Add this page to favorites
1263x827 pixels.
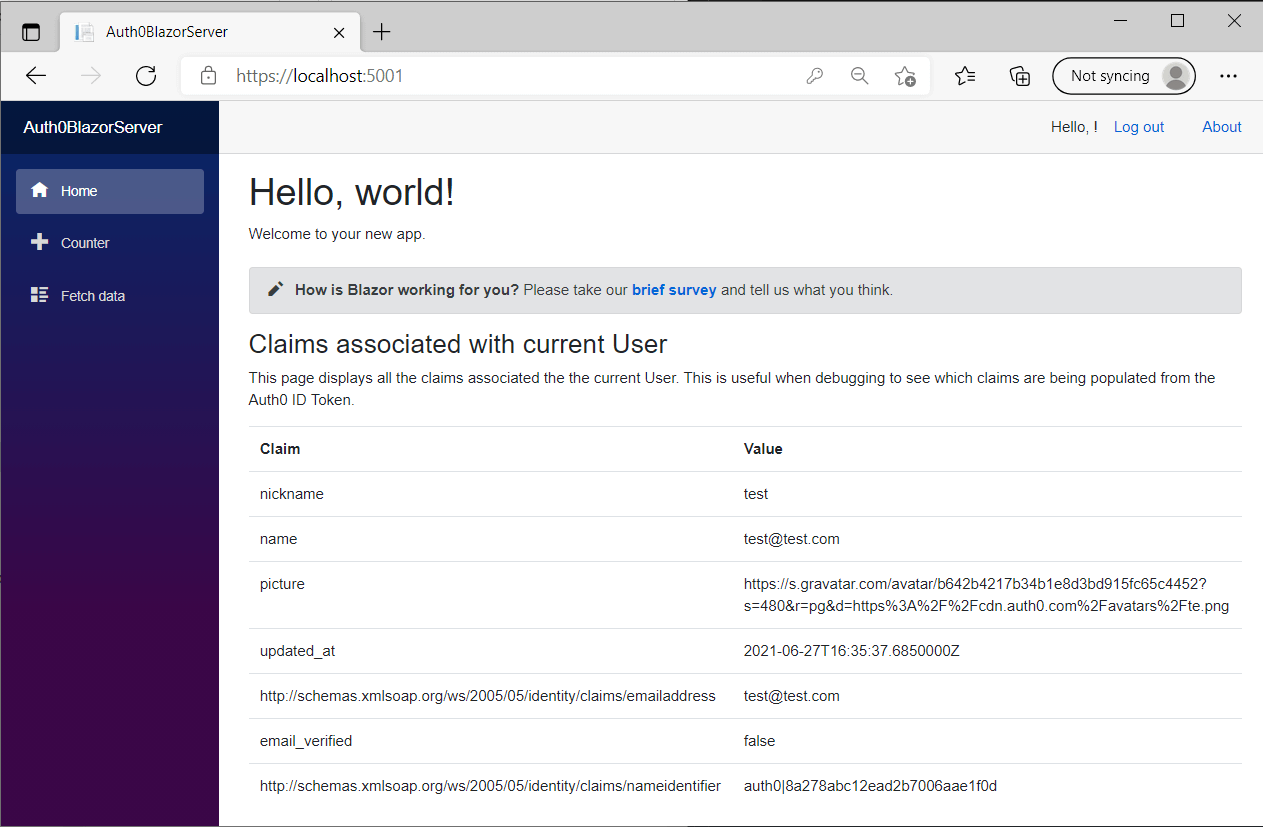point(905,76)
